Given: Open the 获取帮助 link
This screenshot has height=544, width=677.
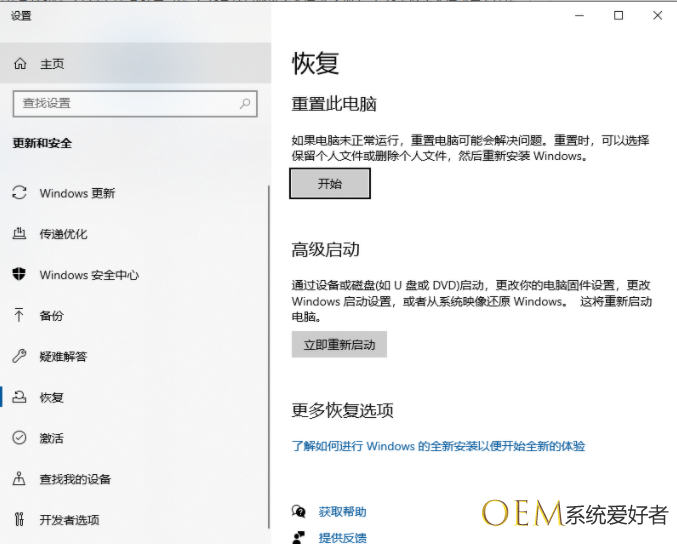Looking at the screenshot, I should pyautogui.click(x=342, y=511).
